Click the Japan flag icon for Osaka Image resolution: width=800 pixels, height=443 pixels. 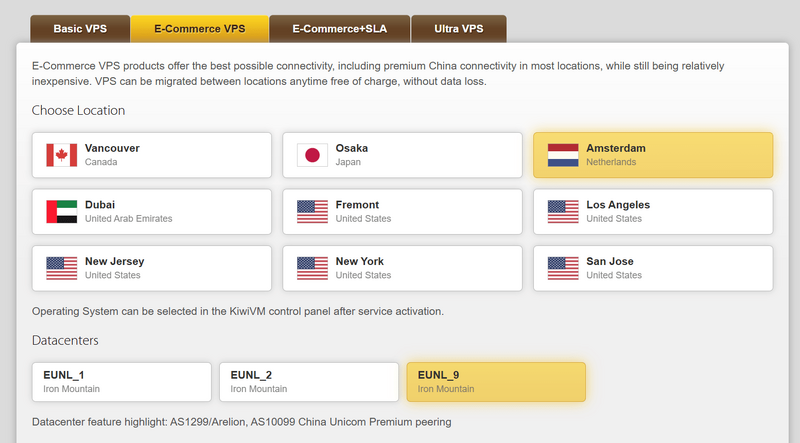coord(312,155)
